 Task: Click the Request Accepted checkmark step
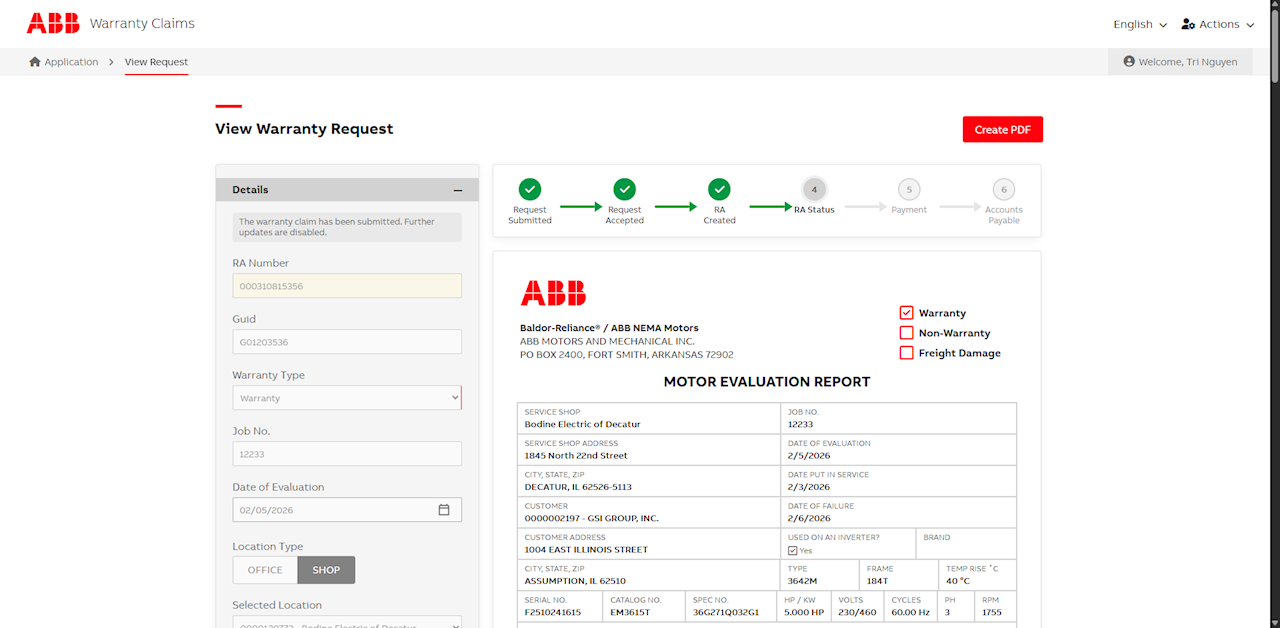pyautogui.click(x=624, y=189)
